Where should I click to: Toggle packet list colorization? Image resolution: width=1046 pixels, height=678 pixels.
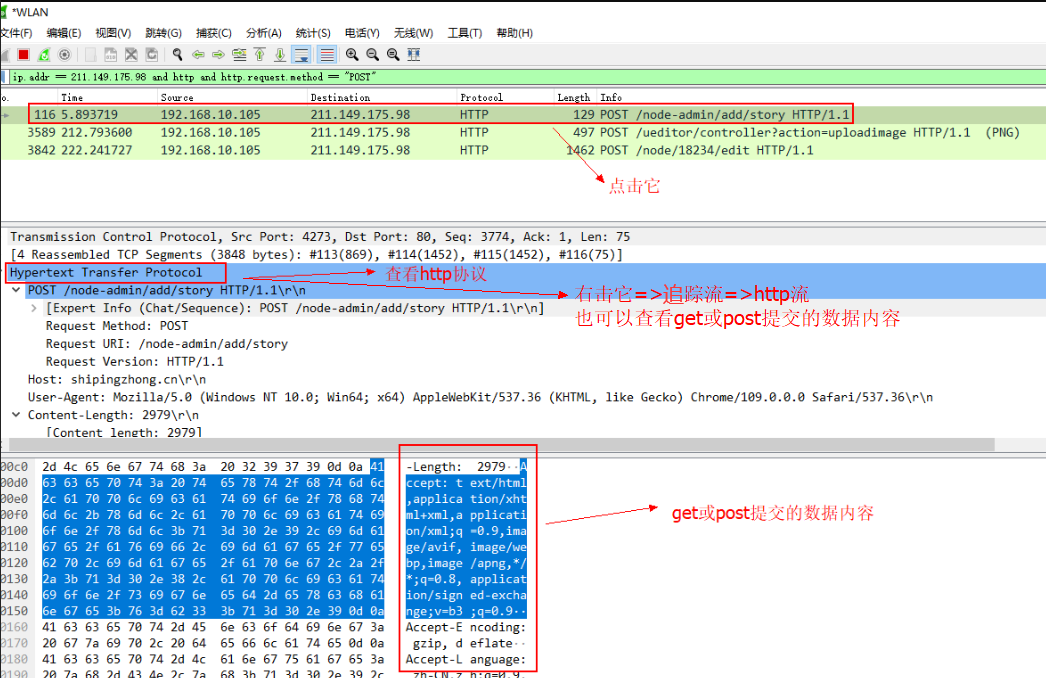pos(326,55)
